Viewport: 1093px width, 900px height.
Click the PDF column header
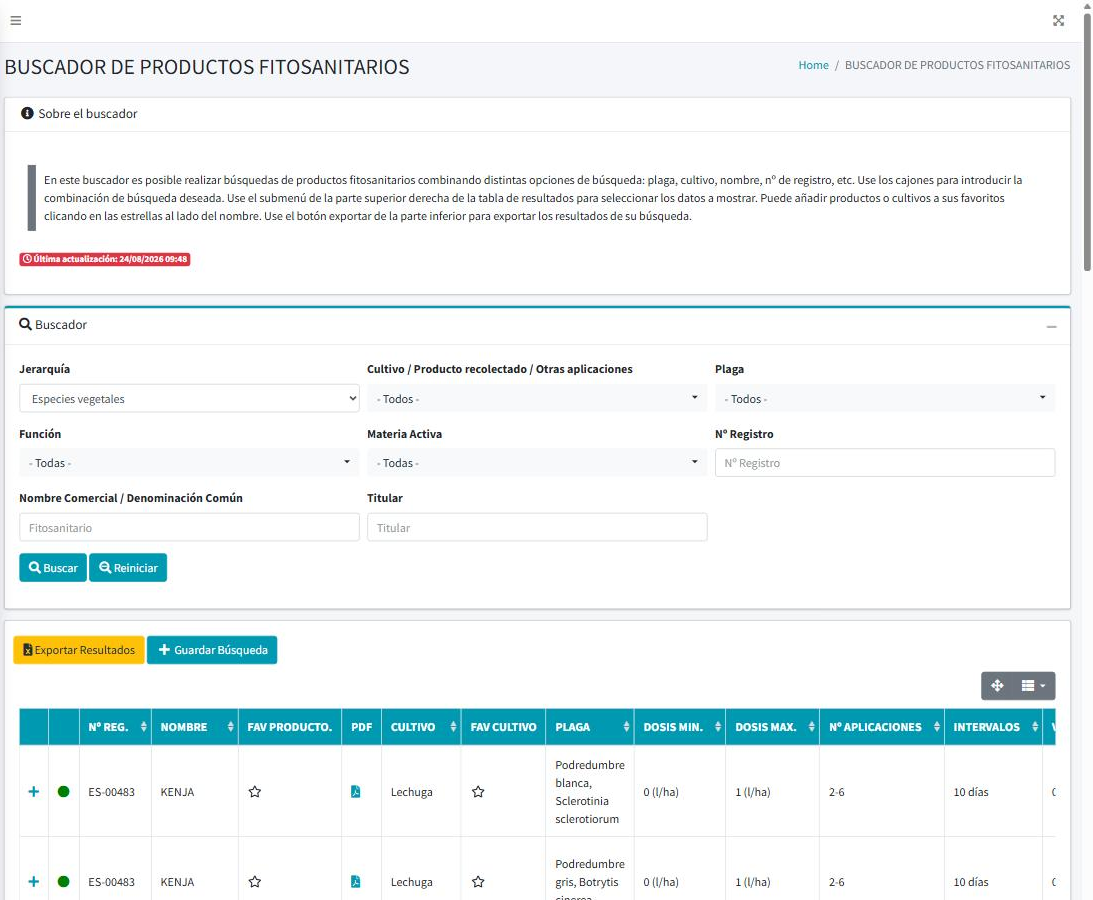[362, 727]
